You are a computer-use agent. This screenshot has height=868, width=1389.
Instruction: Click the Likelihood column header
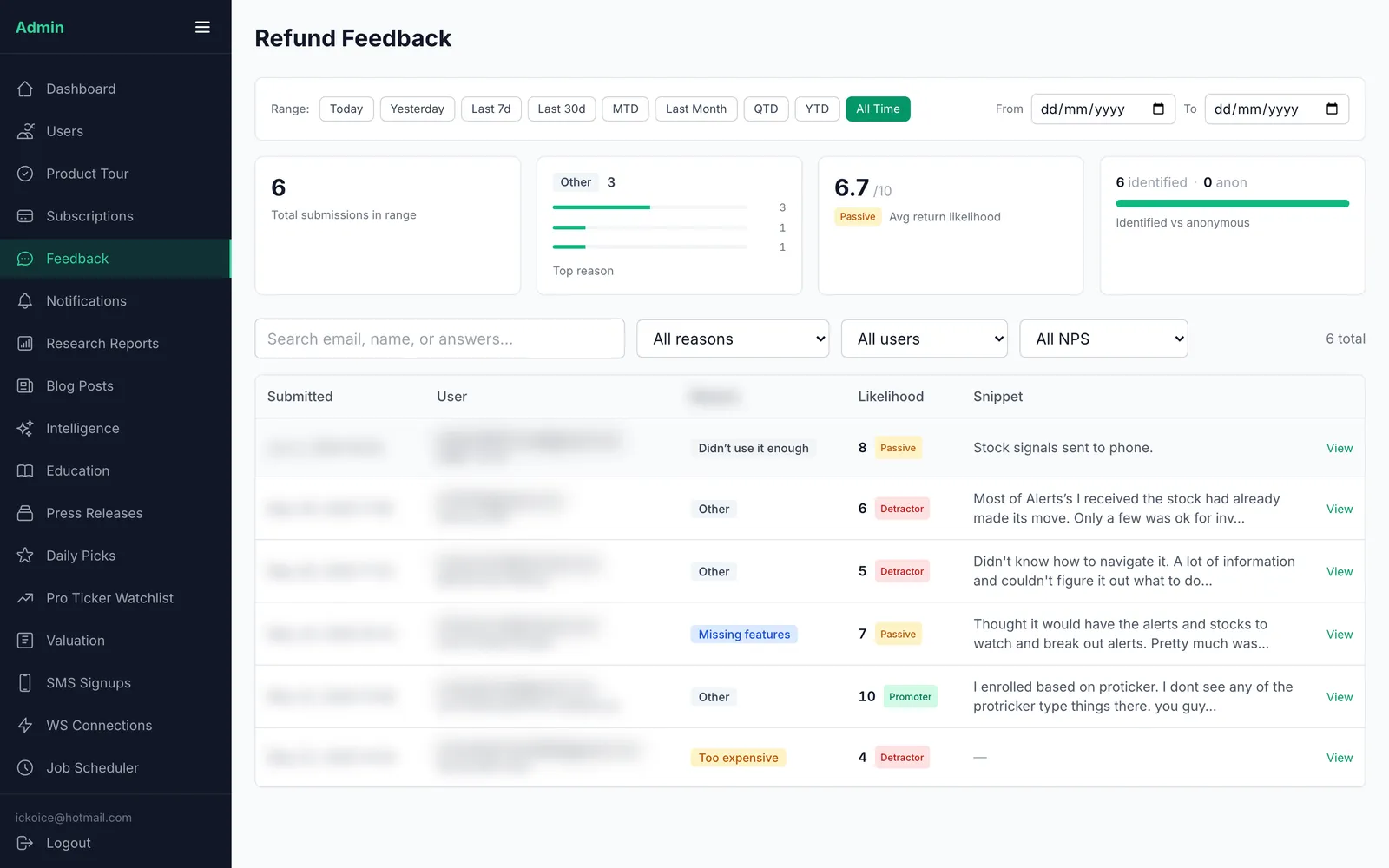click(x=891, y=397)
